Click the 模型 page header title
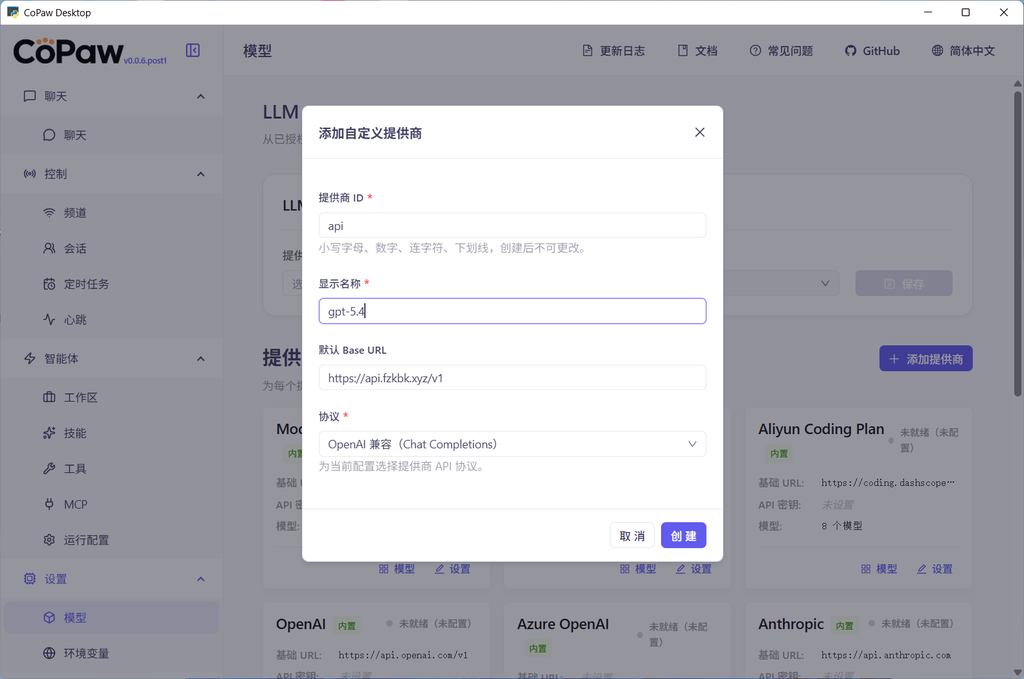This screenshot has width=1024, height=679. tap(257, 51)
